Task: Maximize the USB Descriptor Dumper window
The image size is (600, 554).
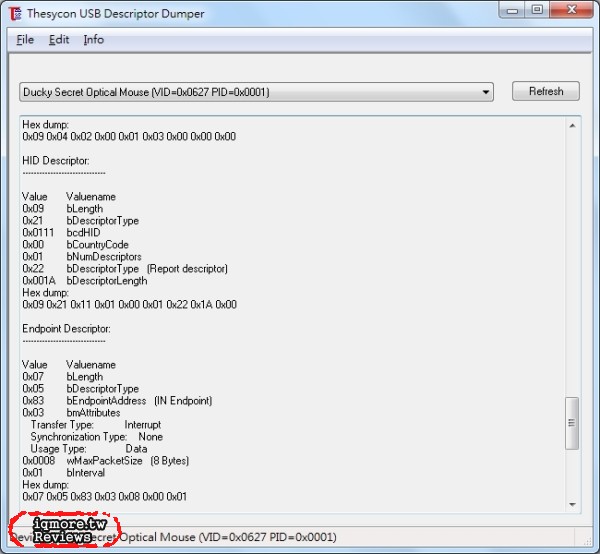Action: pyautogui.click(x=537, y=10)
